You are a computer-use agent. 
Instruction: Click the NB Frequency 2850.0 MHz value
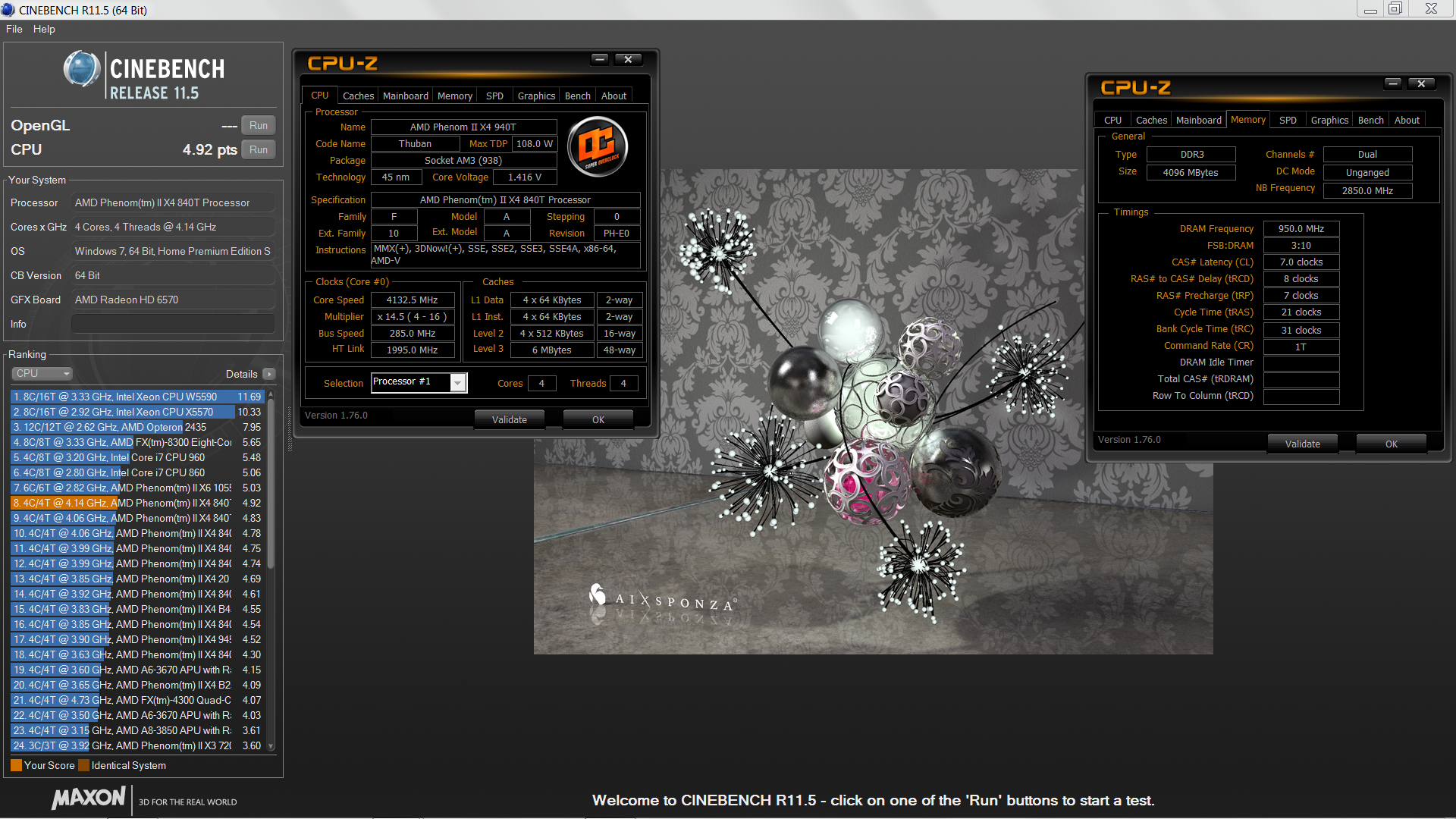[x=1367, y=190]
